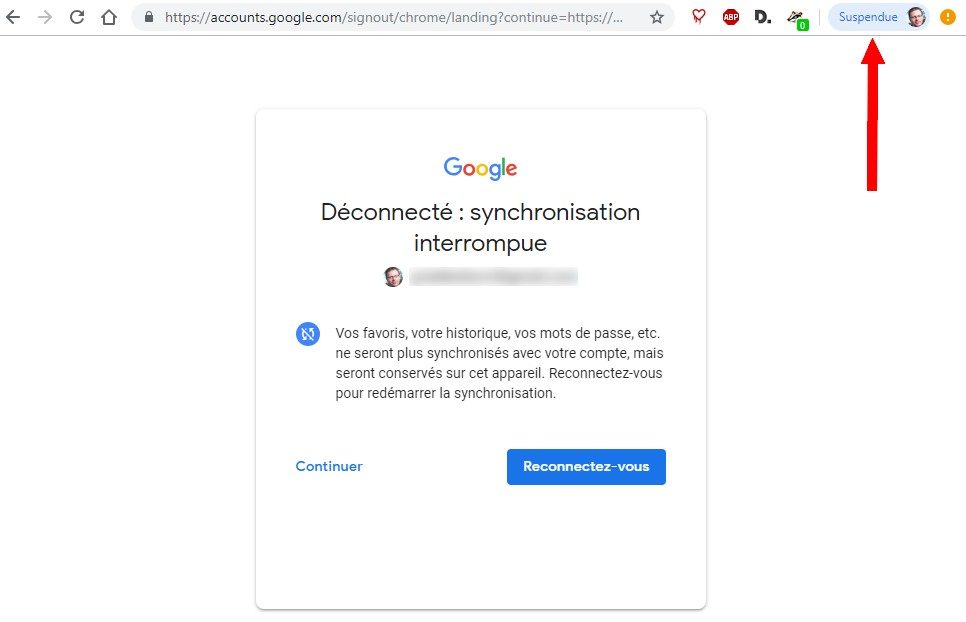Screen dimensions: 966x622
Task: Click the blue sync-off icon
Action: (307, 334)
